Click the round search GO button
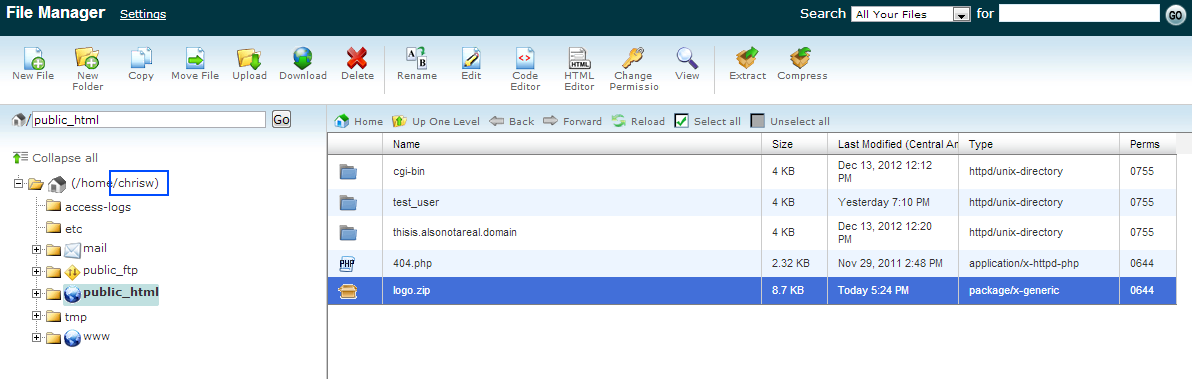The image size is (1192, 379). (1175, 14)
